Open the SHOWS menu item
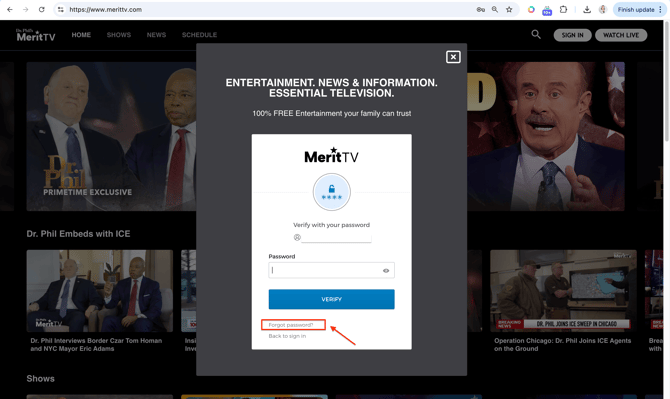The height and width of the screenshot is (399, 670). click(x=119, y=35)
